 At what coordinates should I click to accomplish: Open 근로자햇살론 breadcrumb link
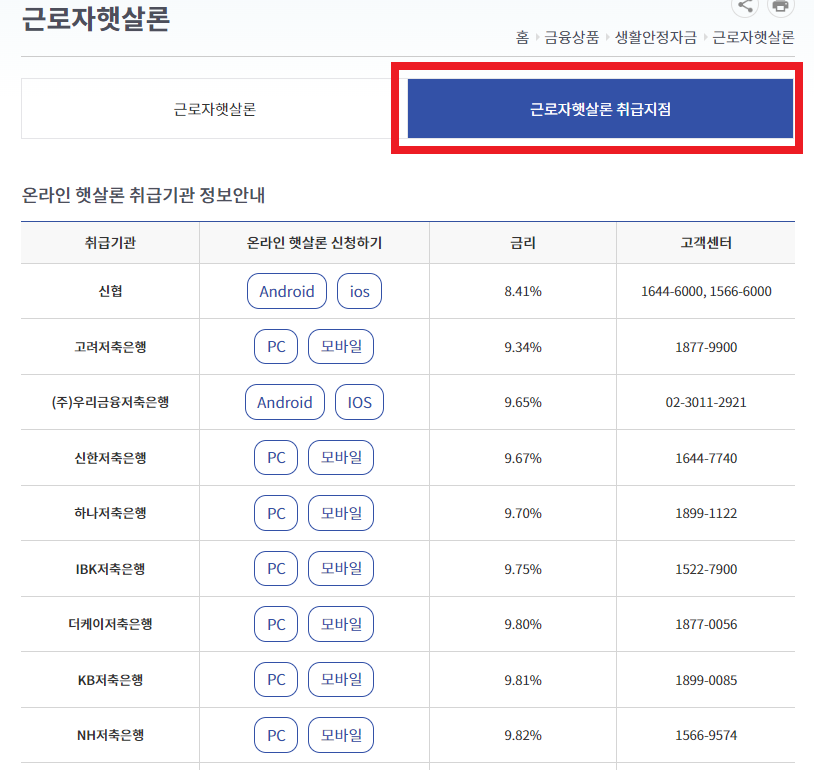click(x=753, y=37)
